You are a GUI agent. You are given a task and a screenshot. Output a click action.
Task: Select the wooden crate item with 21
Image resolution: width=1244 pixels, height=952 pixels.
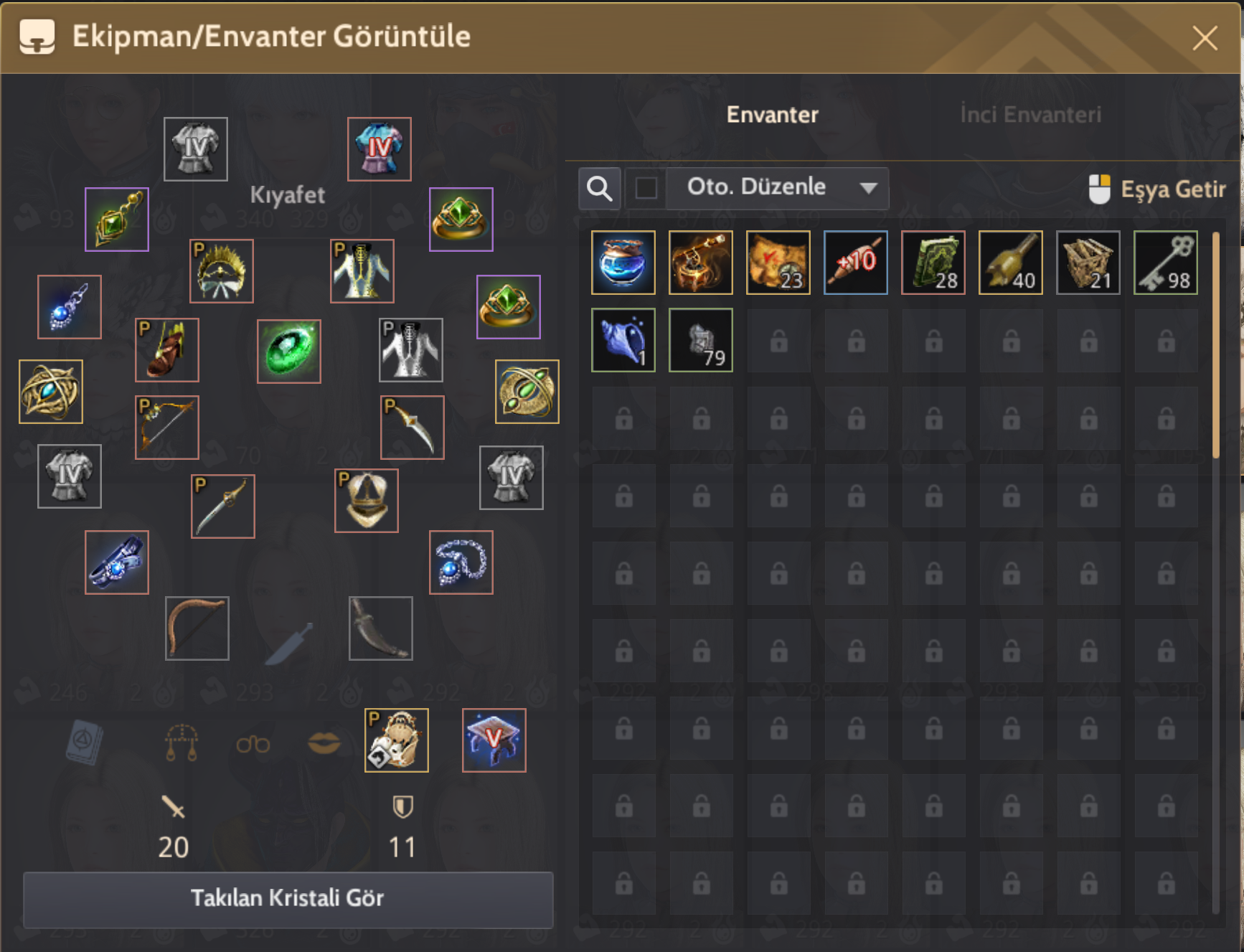[x=1088, y=263]
